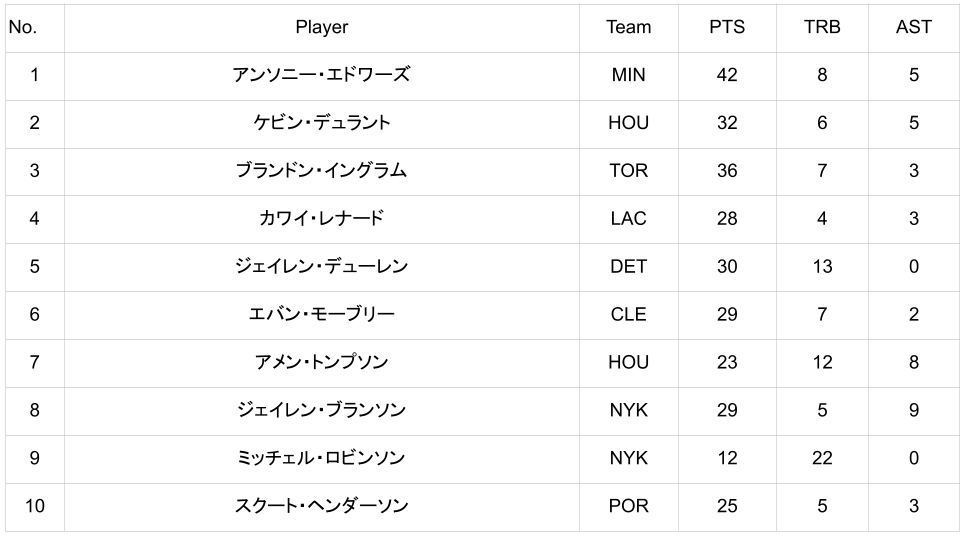Screen dimensions: 960x540
Task: Click the 22 rebounds cell
Action: tap(822, 459)
